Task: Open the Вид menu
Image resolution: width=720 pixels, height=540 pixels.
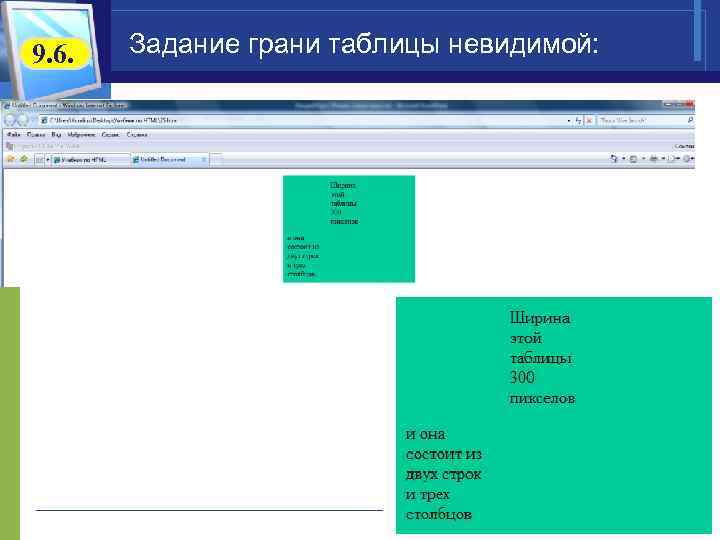Action: tap(56, 135)
